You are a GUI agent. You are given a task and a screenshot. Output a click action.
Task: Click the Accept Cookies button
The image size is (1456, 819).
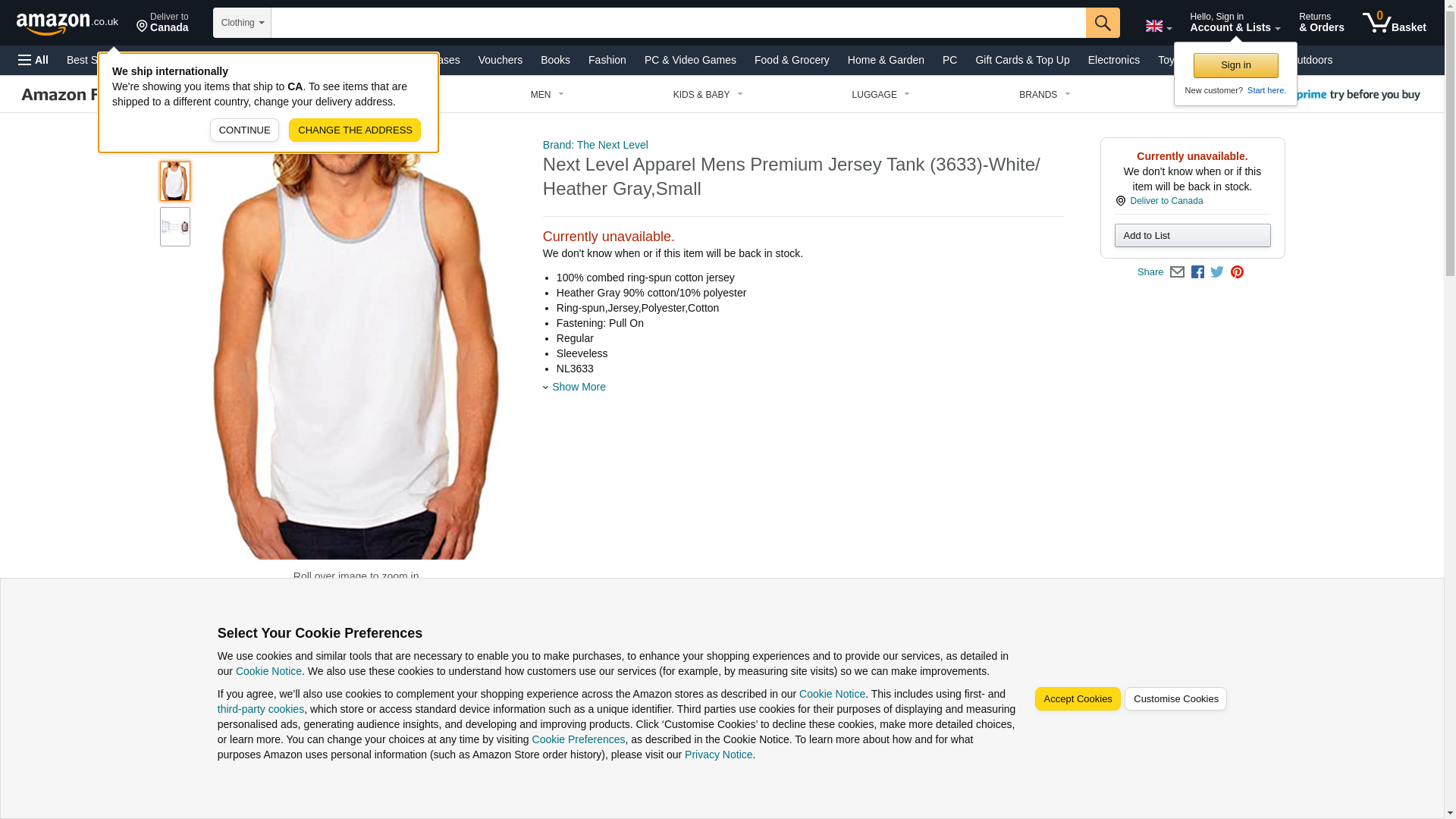tap(1078, 699)
